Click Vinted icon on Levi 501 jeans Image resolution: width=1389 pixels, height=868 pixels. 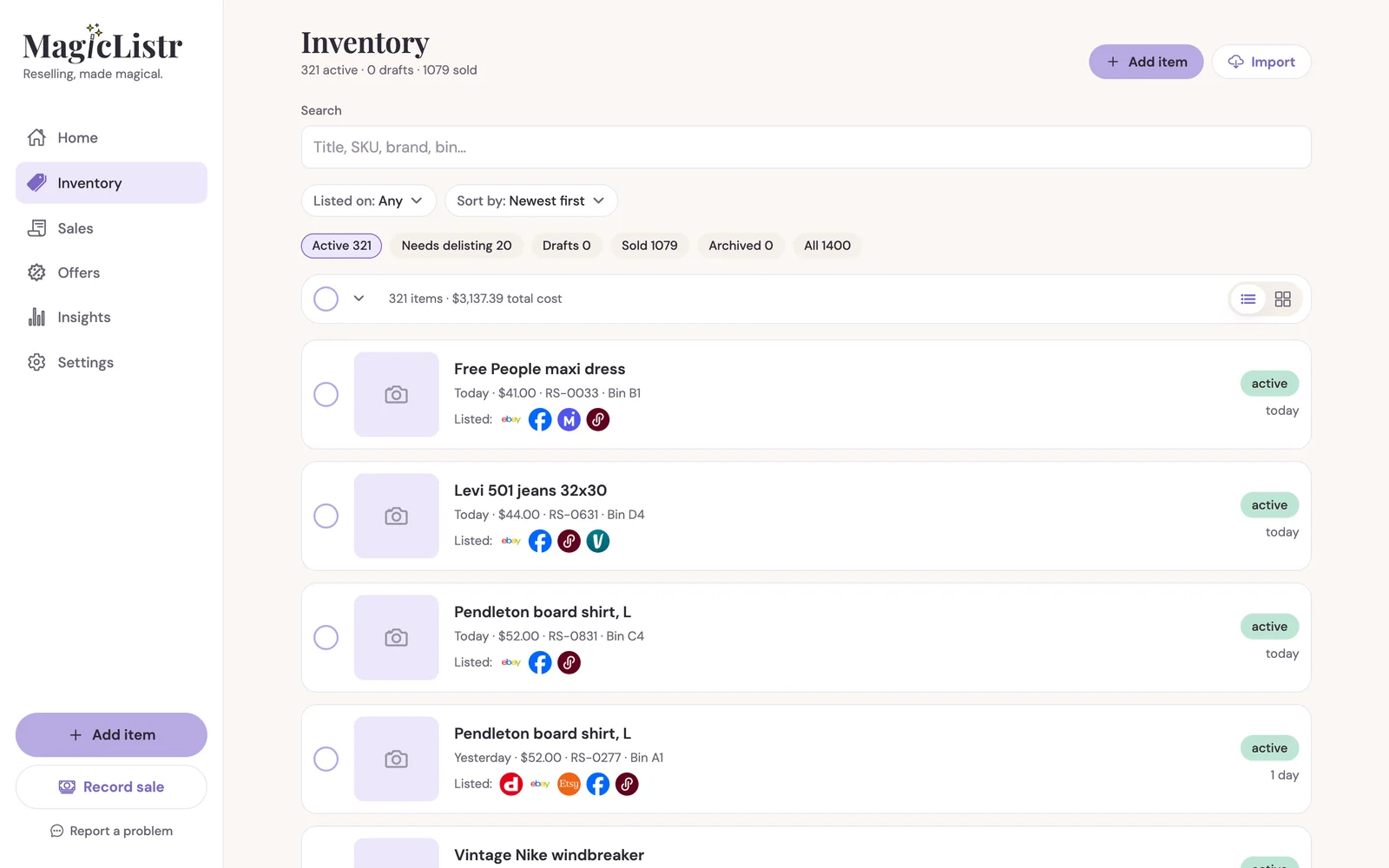coord(598,542)
